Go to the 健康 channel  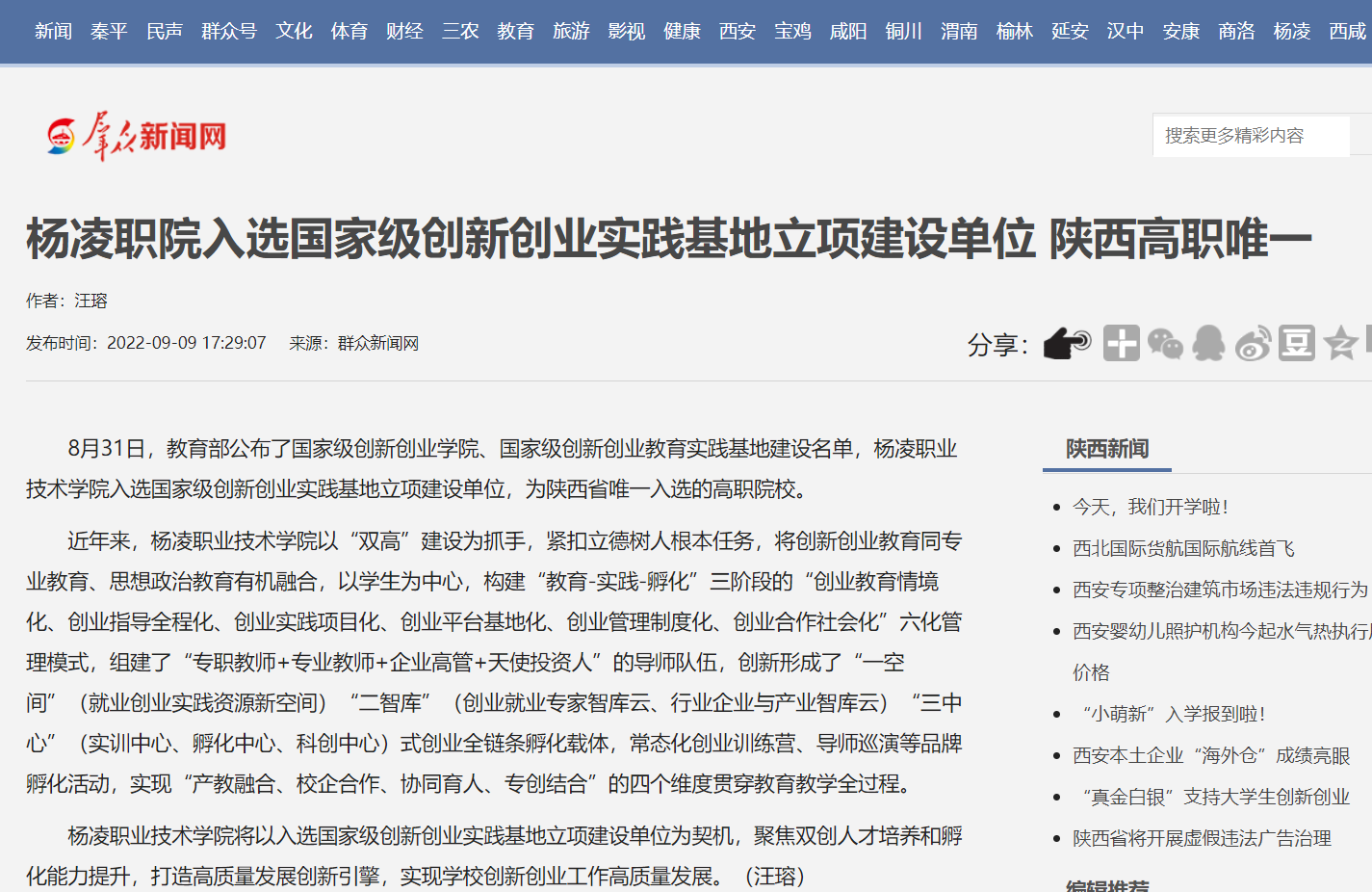[x=682, y=32]
